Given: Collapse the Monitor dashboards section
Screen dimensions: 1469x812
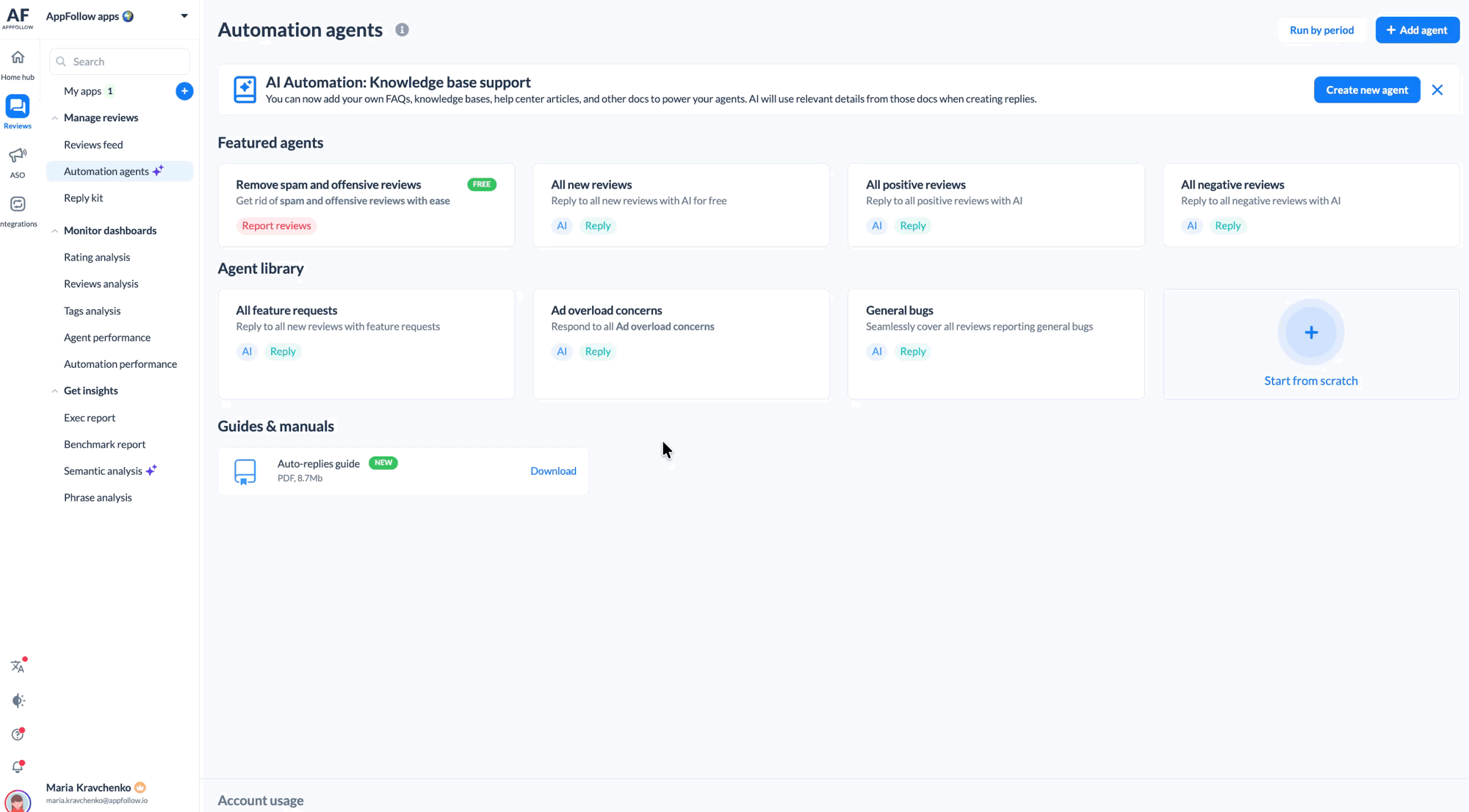Looking at the screenshot, I should (x=54, y=231).
